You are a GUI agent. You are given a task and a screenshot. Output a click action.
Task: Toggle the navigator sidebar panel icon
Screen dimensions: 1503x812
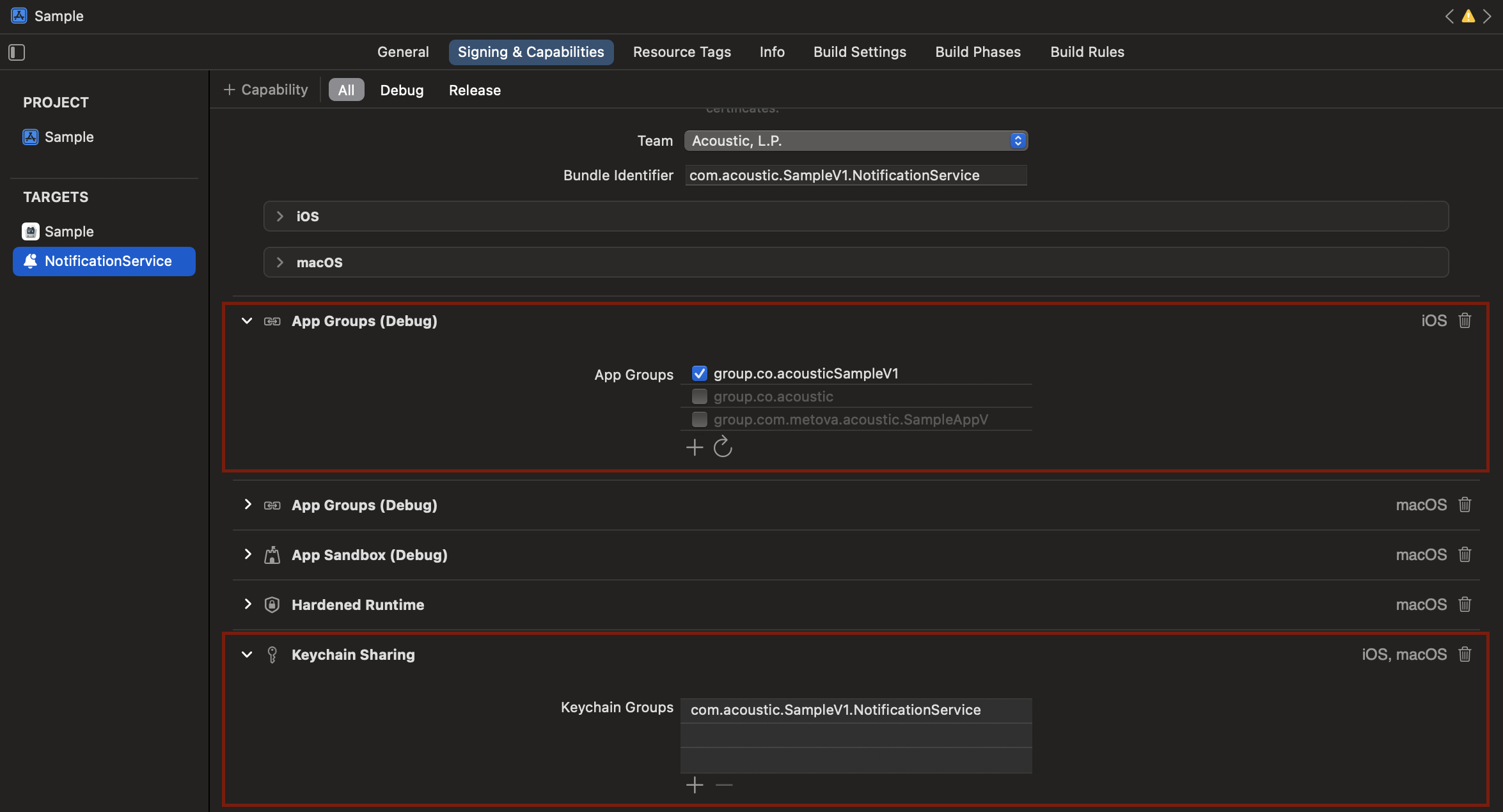17,52
